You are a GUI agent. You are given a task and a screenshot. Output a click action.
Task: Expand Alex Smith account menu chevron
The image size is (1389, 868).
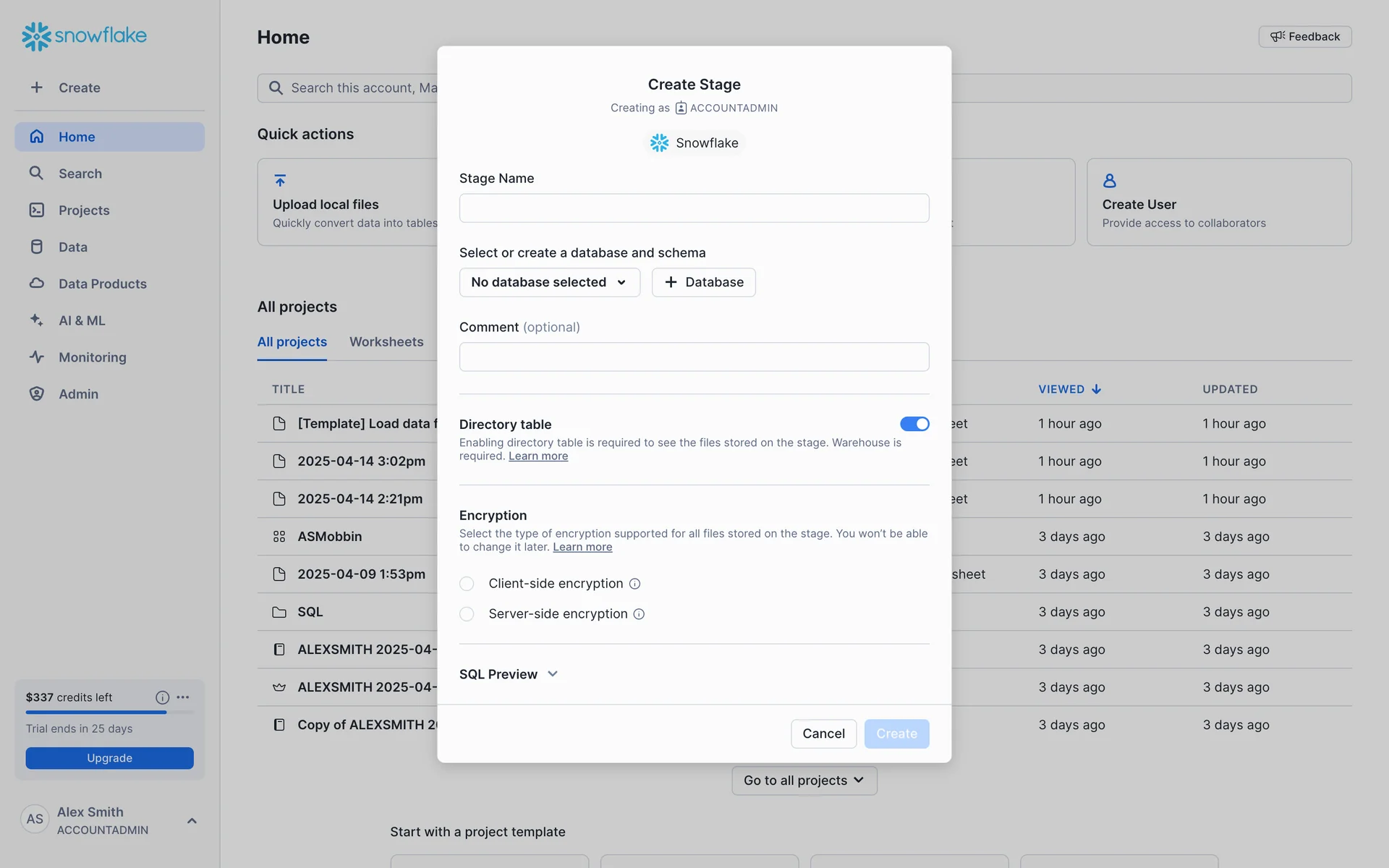[x=192, y=820]
